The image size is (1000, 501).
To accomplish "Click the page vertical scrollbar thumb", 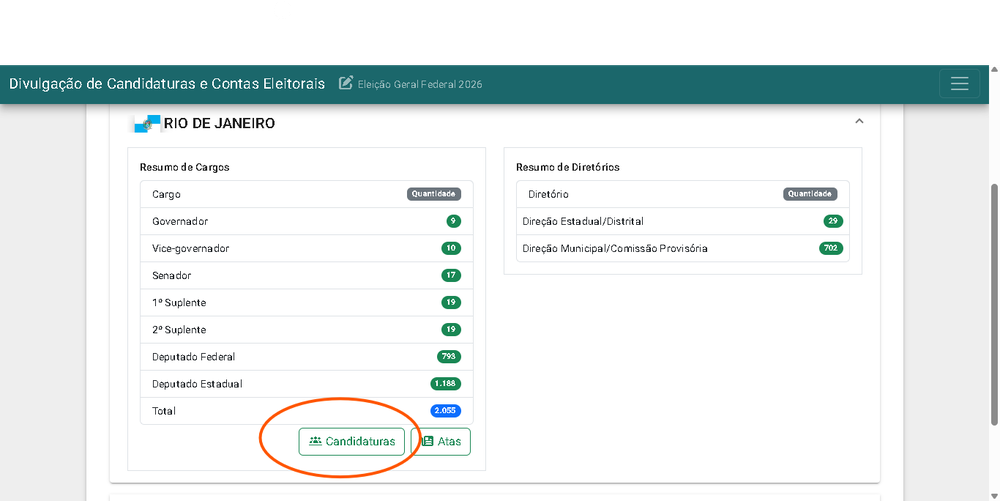I will [994, 304].
